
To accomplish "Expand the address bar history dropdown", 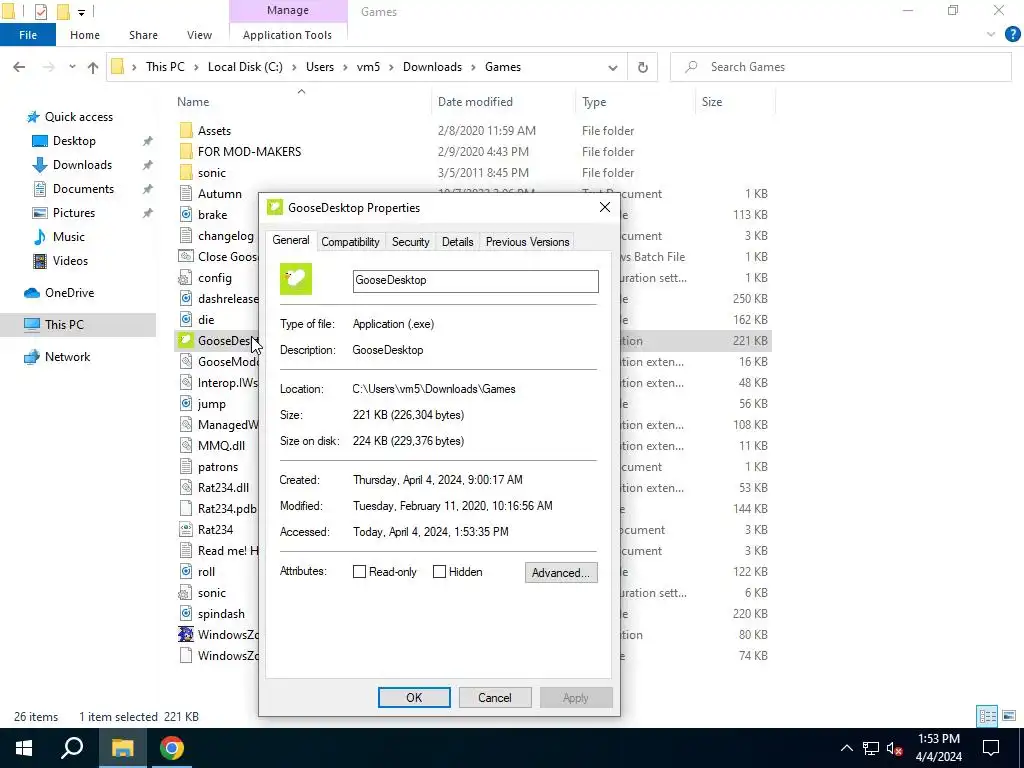I will [613, 67].
